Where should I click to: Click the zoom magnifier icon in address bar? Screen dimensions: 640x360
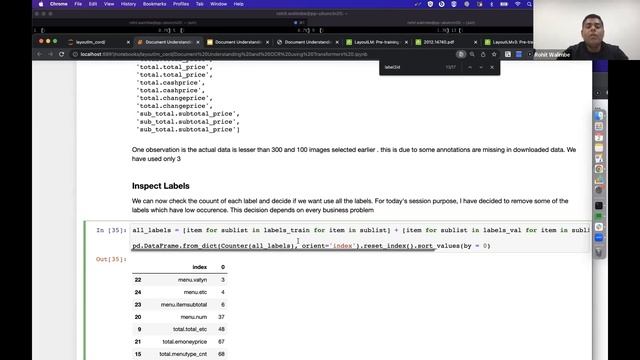pos(472,54)
